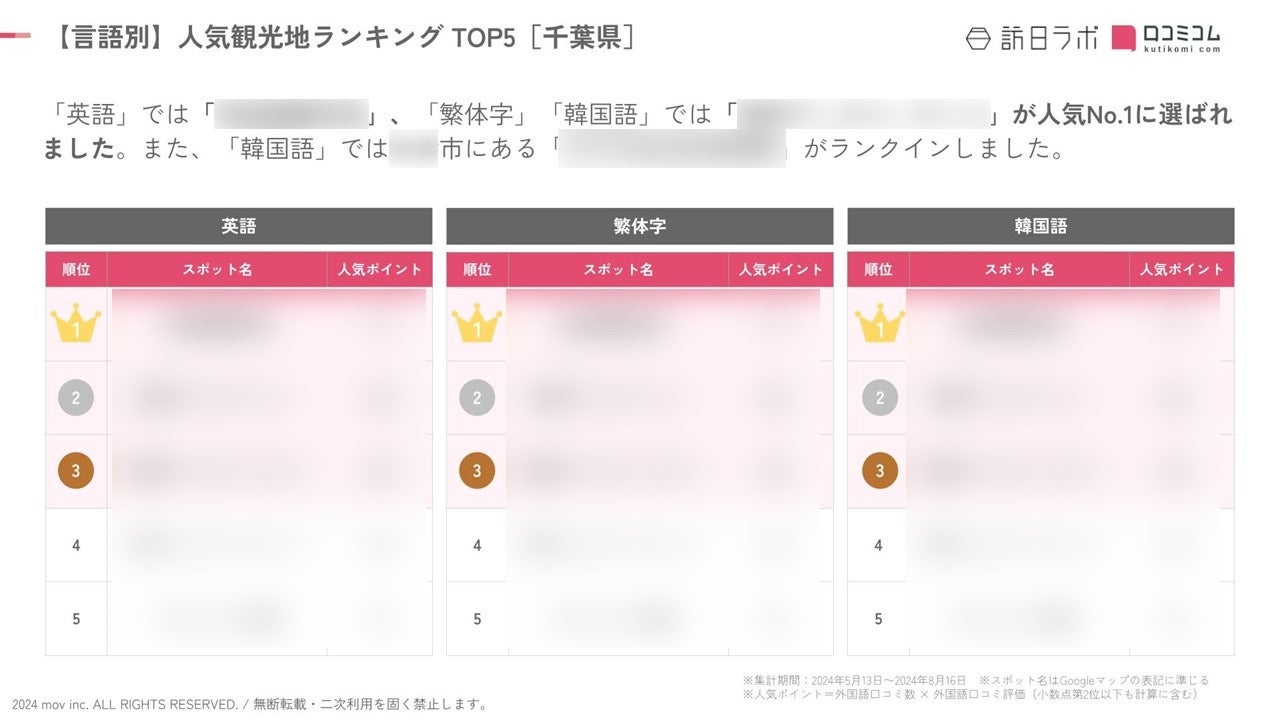The height and width of the screenshot is (720, 1280).
Task: Click 人気ポイント column header in 英語 table
Action: 380,269
